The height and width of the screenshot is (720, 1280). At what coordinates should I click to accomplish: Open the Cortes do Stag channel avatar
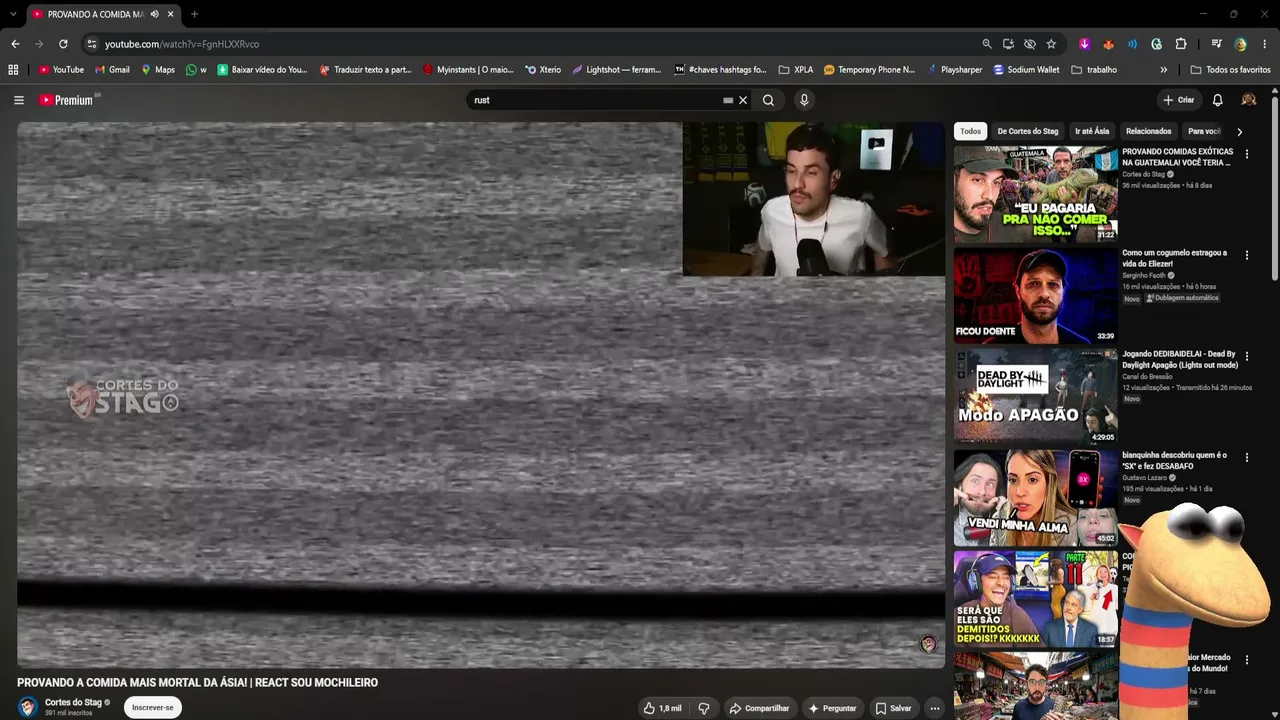point(28,707)
